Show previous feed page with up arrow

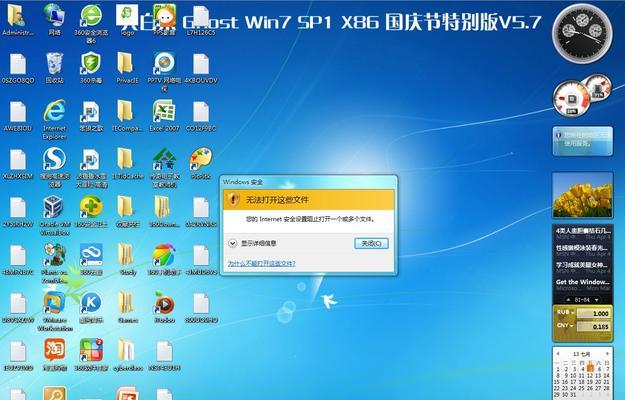(x=568, y=300)
